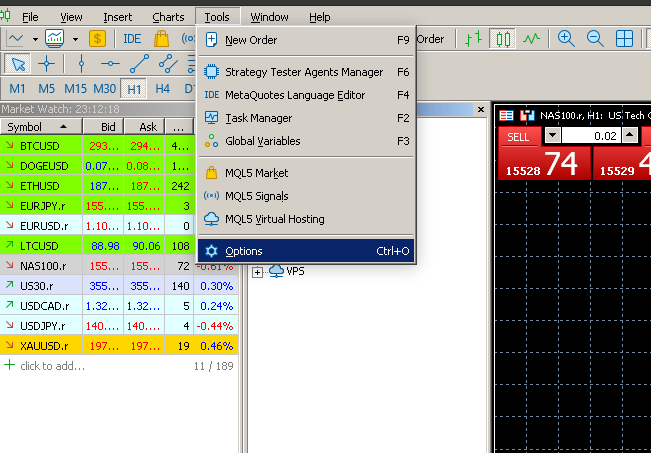Screen dimensions: 651x453
Task: Open Task Manager from Tools menu
Action: click(306, 118)
